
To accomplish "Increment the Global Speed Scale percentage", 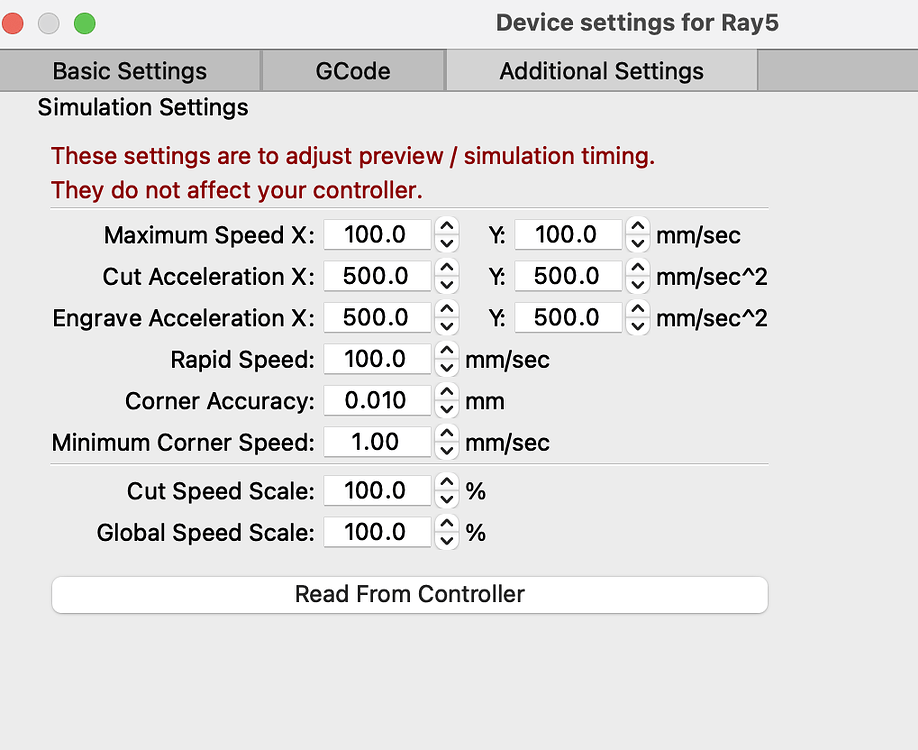I will point(446,526).
